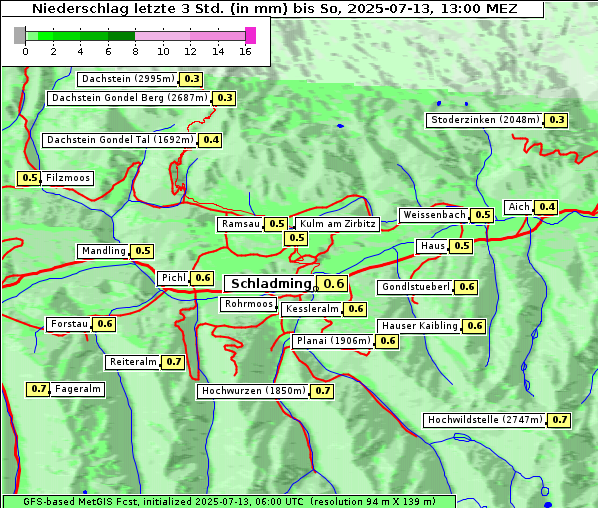This screenshot has width=598, height=508.
Task: Click the Fageralm label
Action: click(x=77, y=390)
